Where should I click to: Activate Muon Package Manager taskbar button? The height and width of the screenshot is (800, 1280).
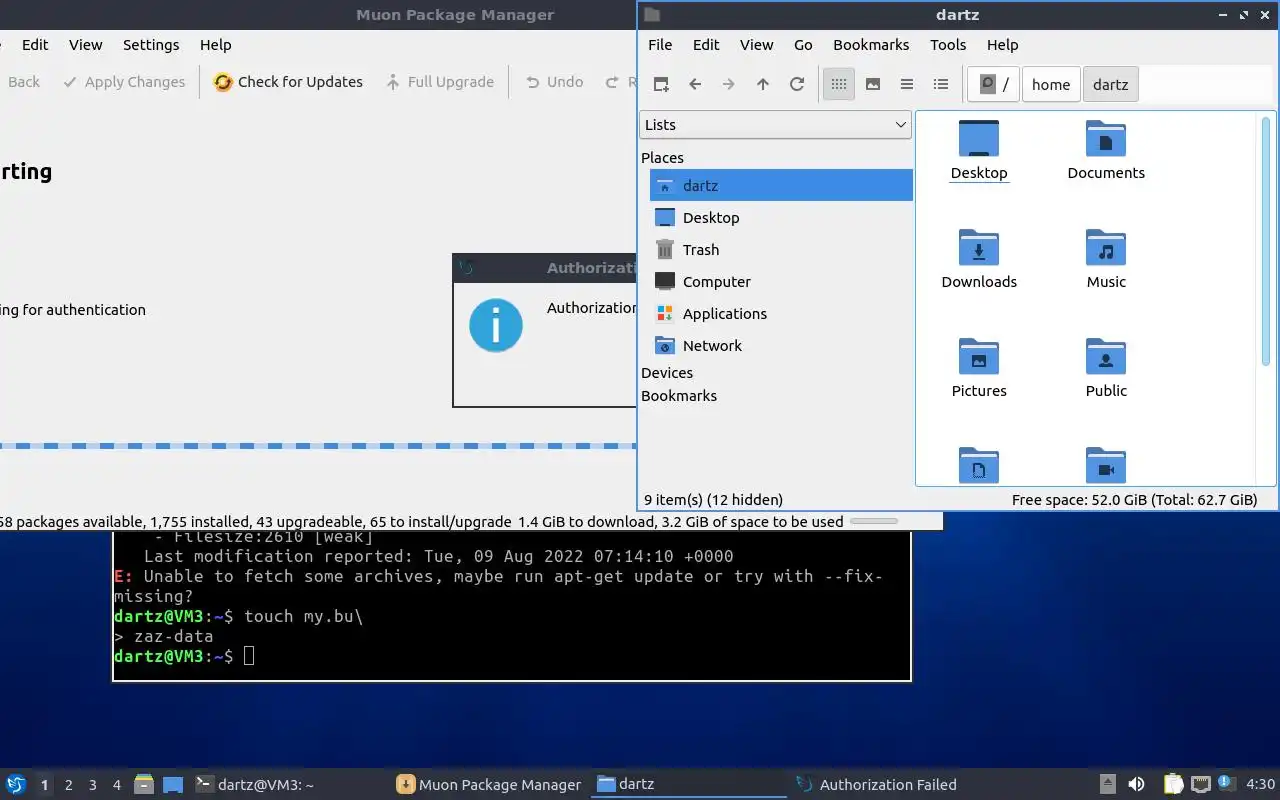point(490,784)
